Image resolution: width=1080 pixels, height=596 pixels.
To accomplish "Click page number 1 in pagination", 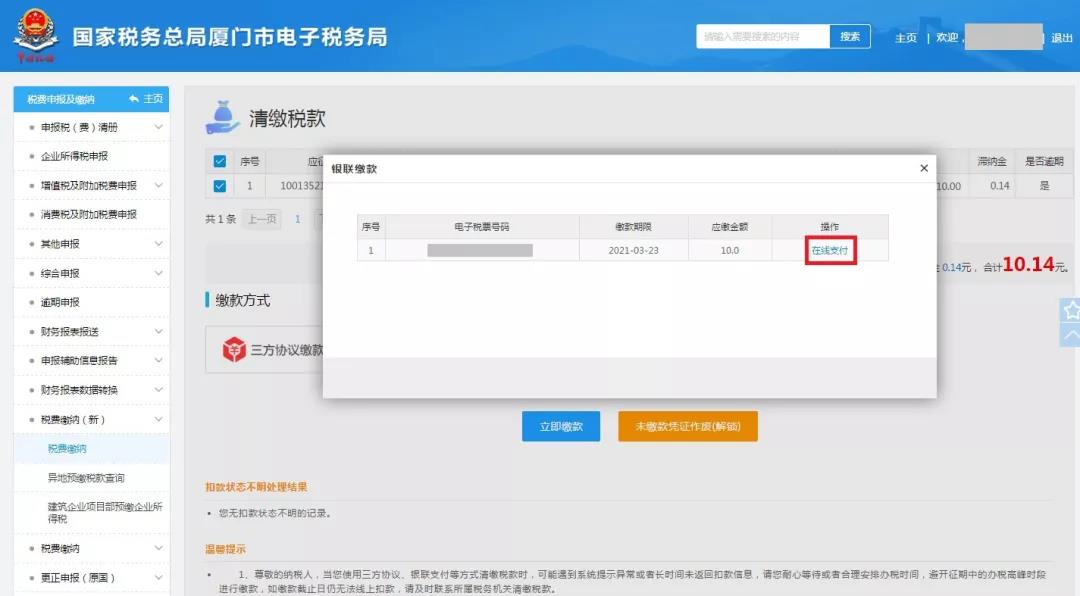I will [x=298, y=219].
